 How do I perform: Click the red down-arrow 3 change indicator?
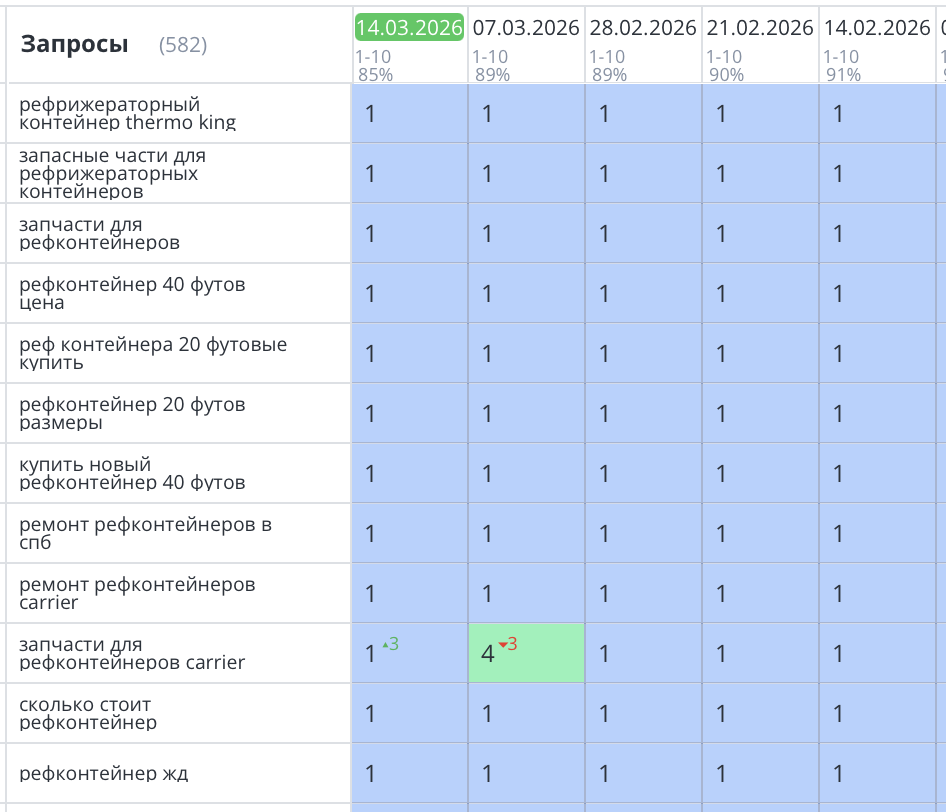[x=508, y=645]
